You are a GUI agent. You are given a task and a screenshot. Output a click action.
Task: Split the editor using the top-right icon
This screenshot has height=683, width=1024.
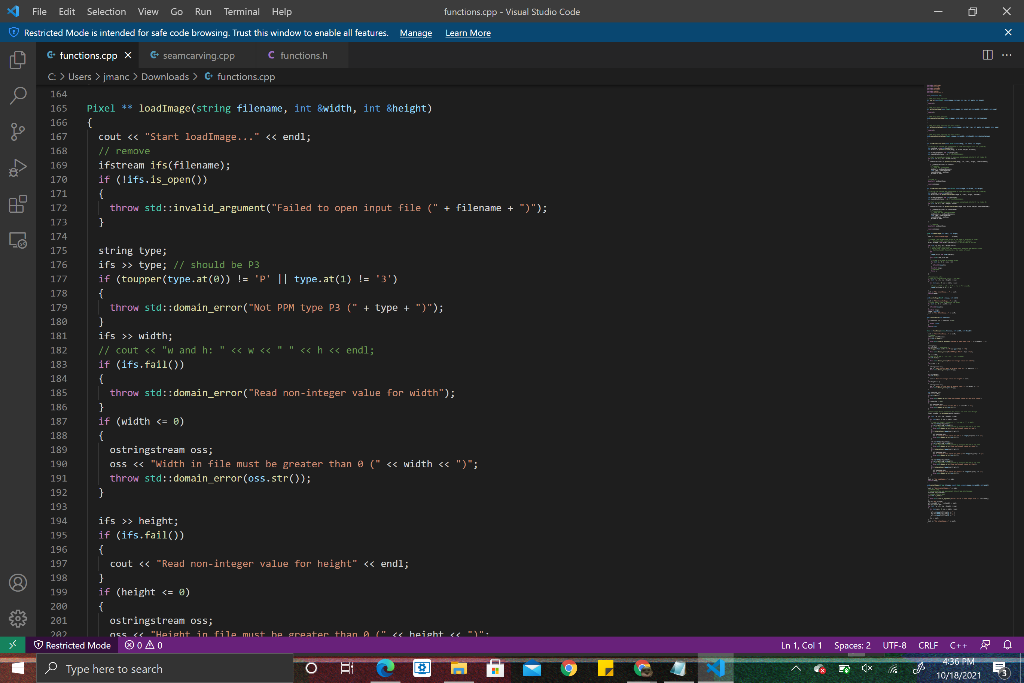(988, 56)
